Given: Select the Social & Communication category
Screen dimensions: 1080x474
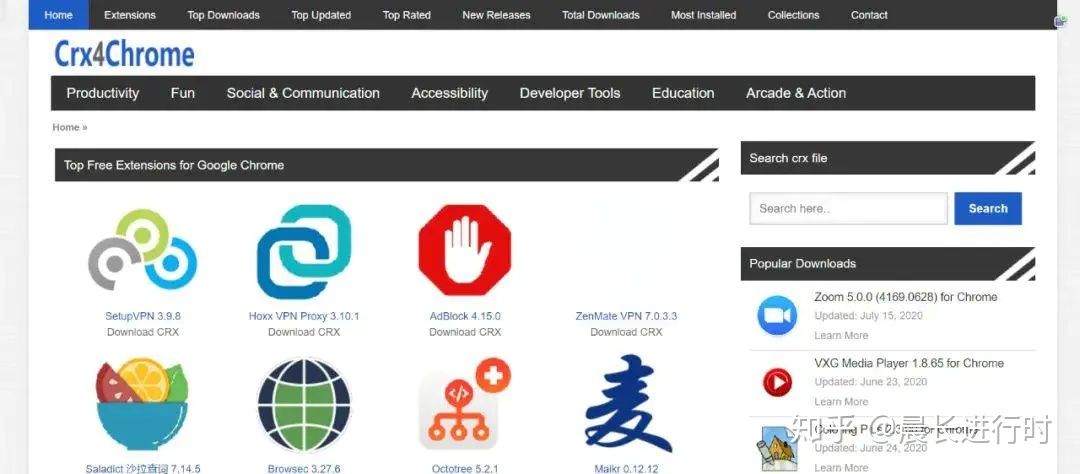Looking at the screenshot, I should 303,93.
